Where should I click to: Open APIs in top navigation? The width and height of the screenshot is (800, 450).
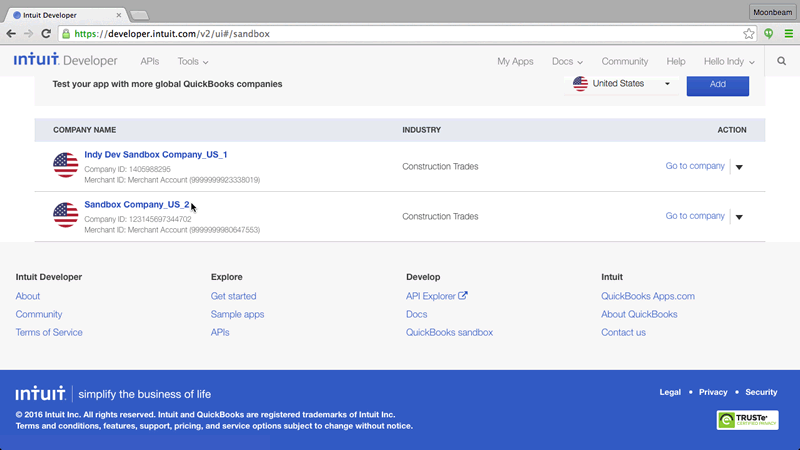tap(149, 61)
